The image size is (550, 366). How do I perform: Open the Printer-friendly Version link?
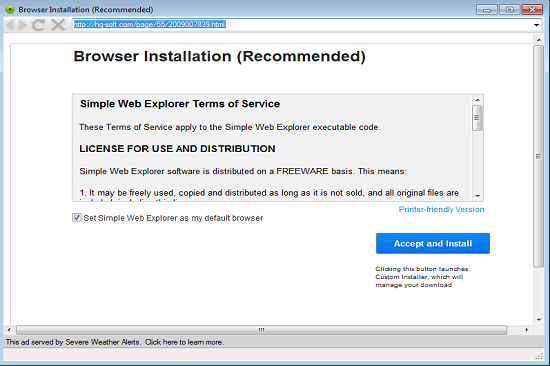tap(441, 209)
